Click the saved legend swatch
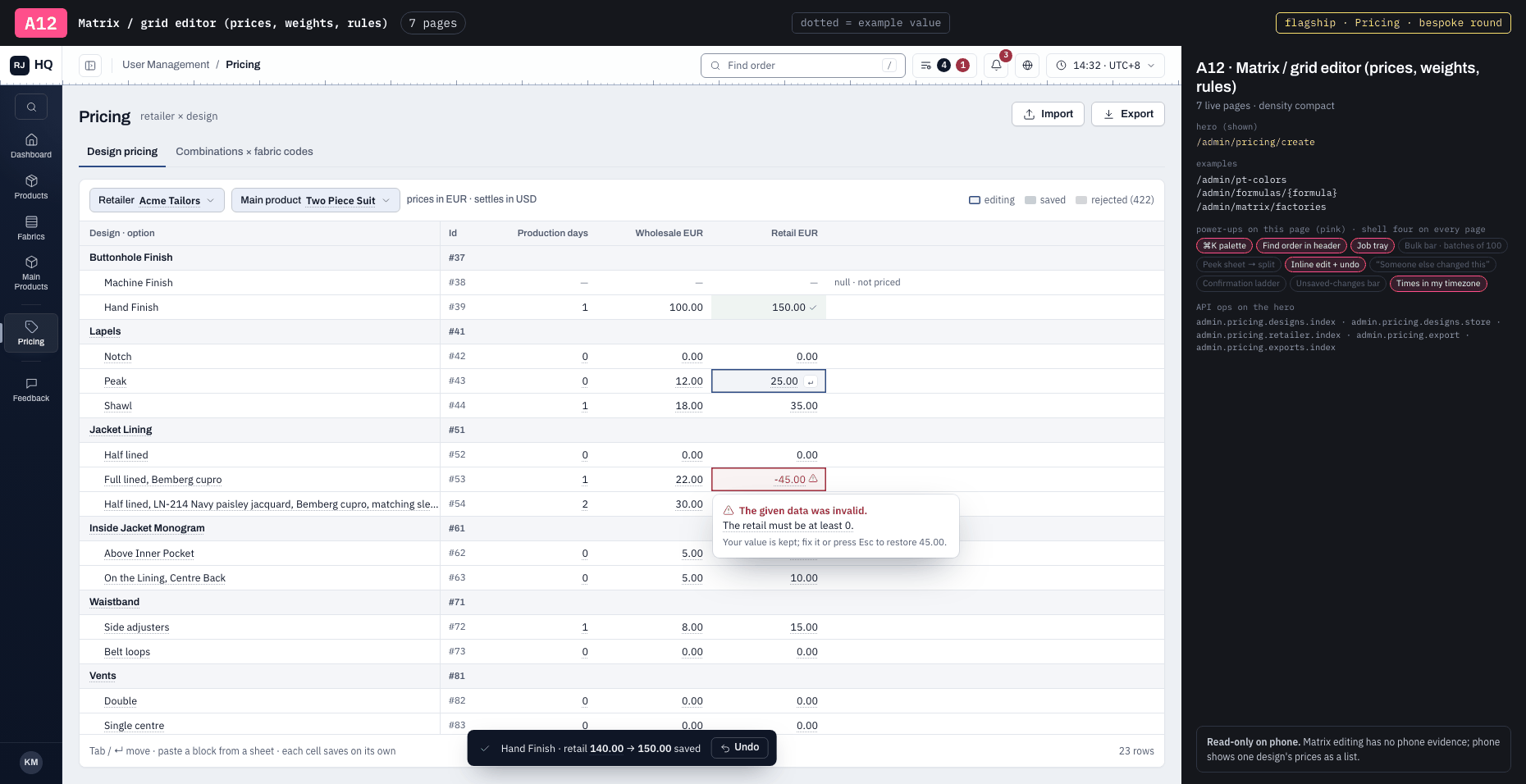Viewport: 1526px width, 784px height. coord(1030,200)
